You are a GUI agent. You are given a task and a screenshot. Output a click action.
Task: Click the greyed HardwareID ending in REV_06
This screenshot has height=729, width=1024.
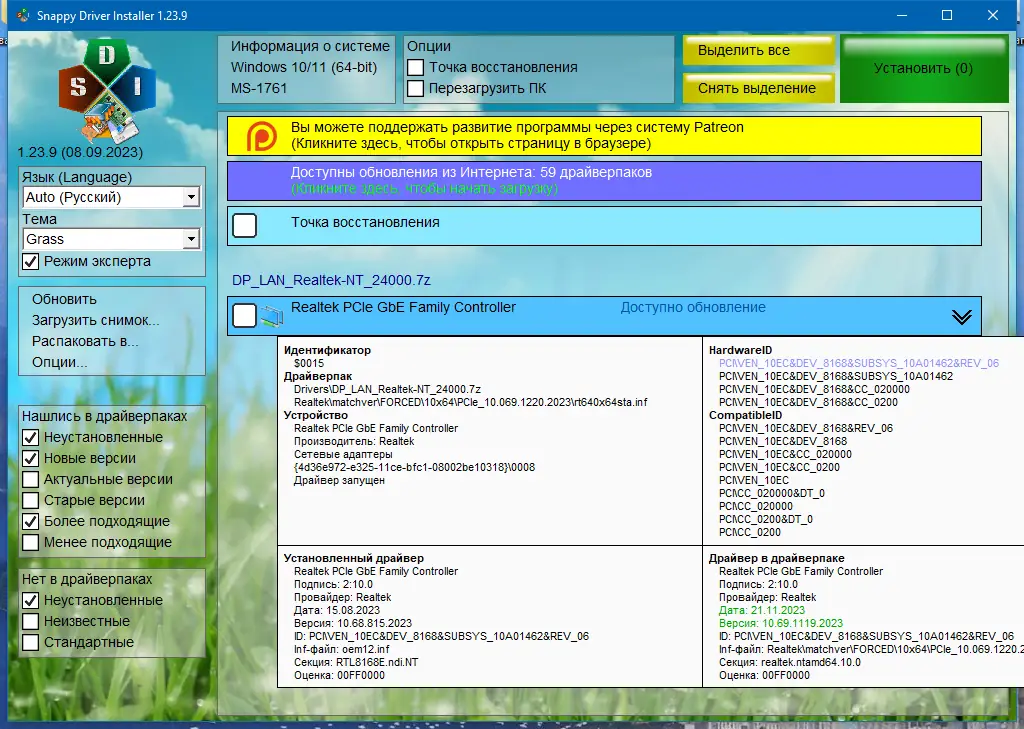tap(859, 363)
